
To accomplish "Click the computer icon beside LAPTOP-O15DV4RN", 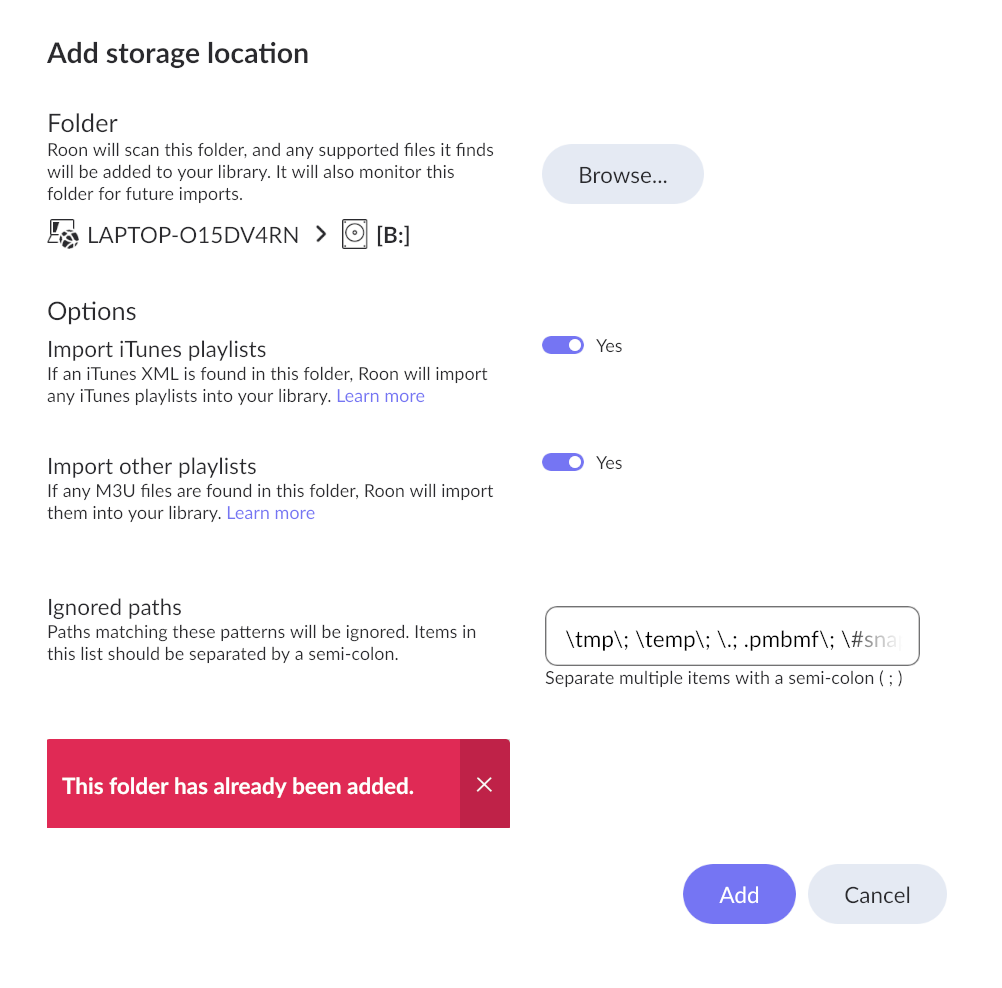I will (x=63, y=235).
